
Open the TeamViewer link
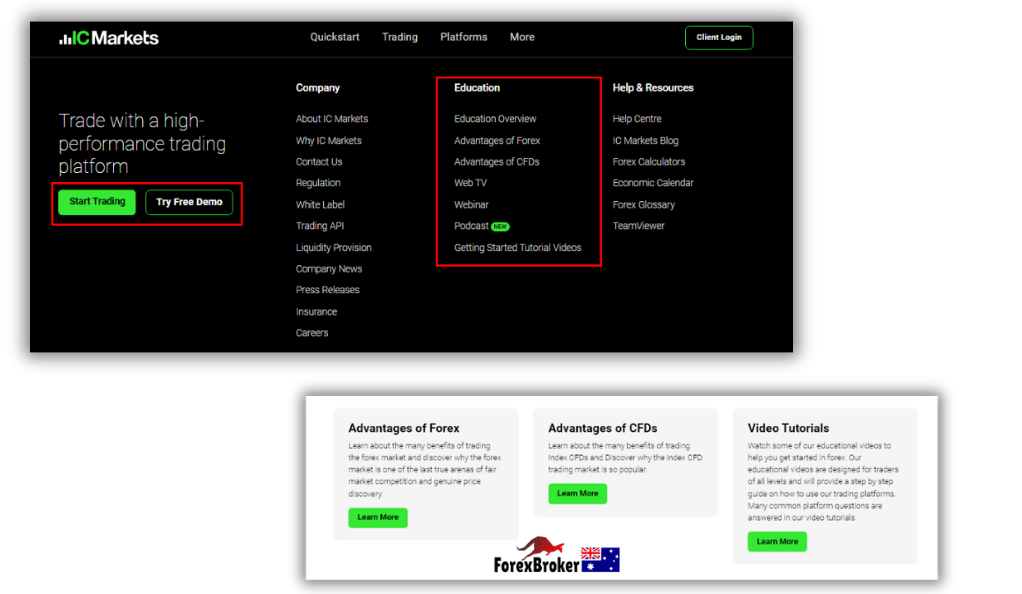[639, 226]
